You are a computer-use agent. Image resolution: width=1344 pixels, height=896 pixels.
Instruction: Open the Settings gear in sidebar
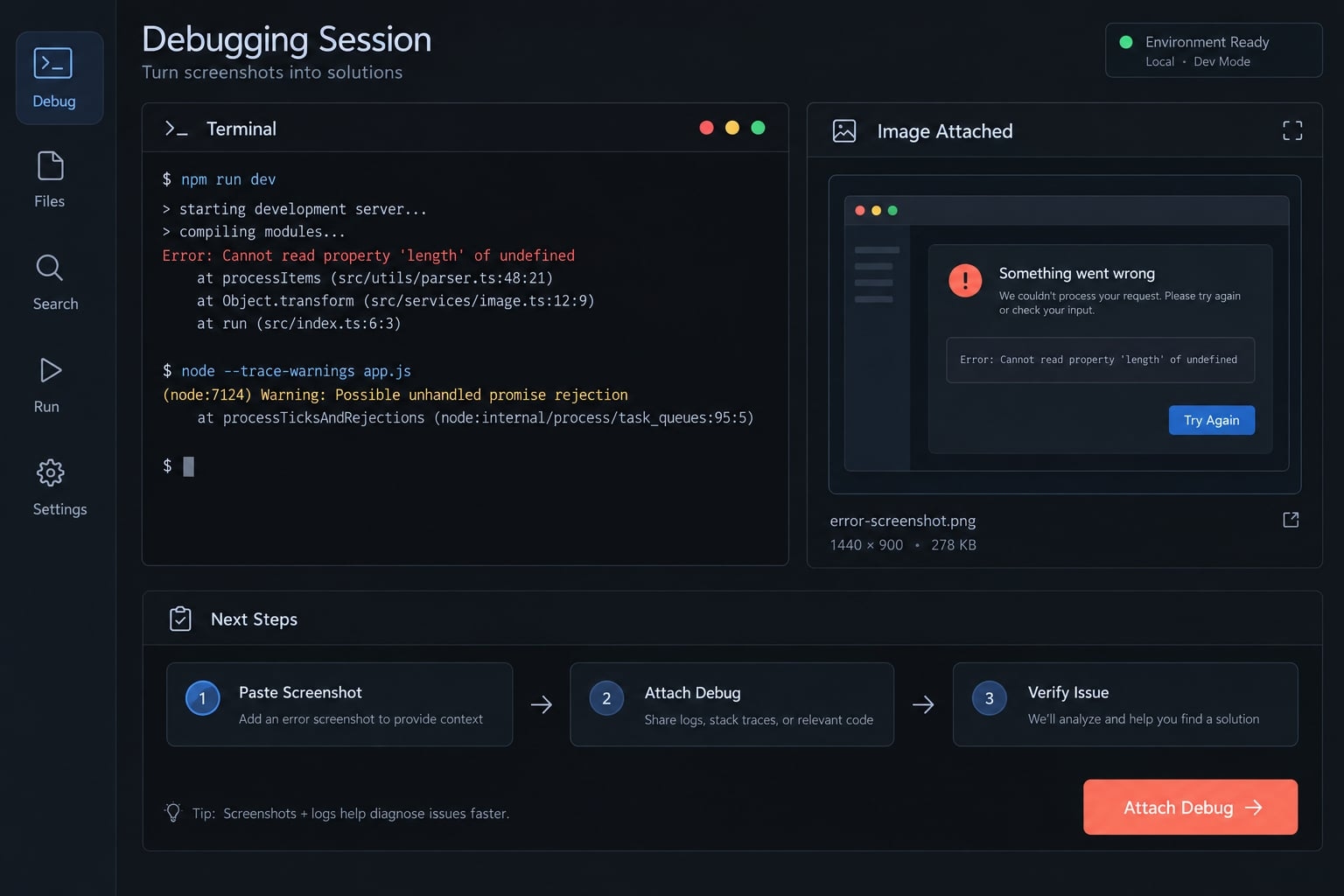(x=59, y=487)
